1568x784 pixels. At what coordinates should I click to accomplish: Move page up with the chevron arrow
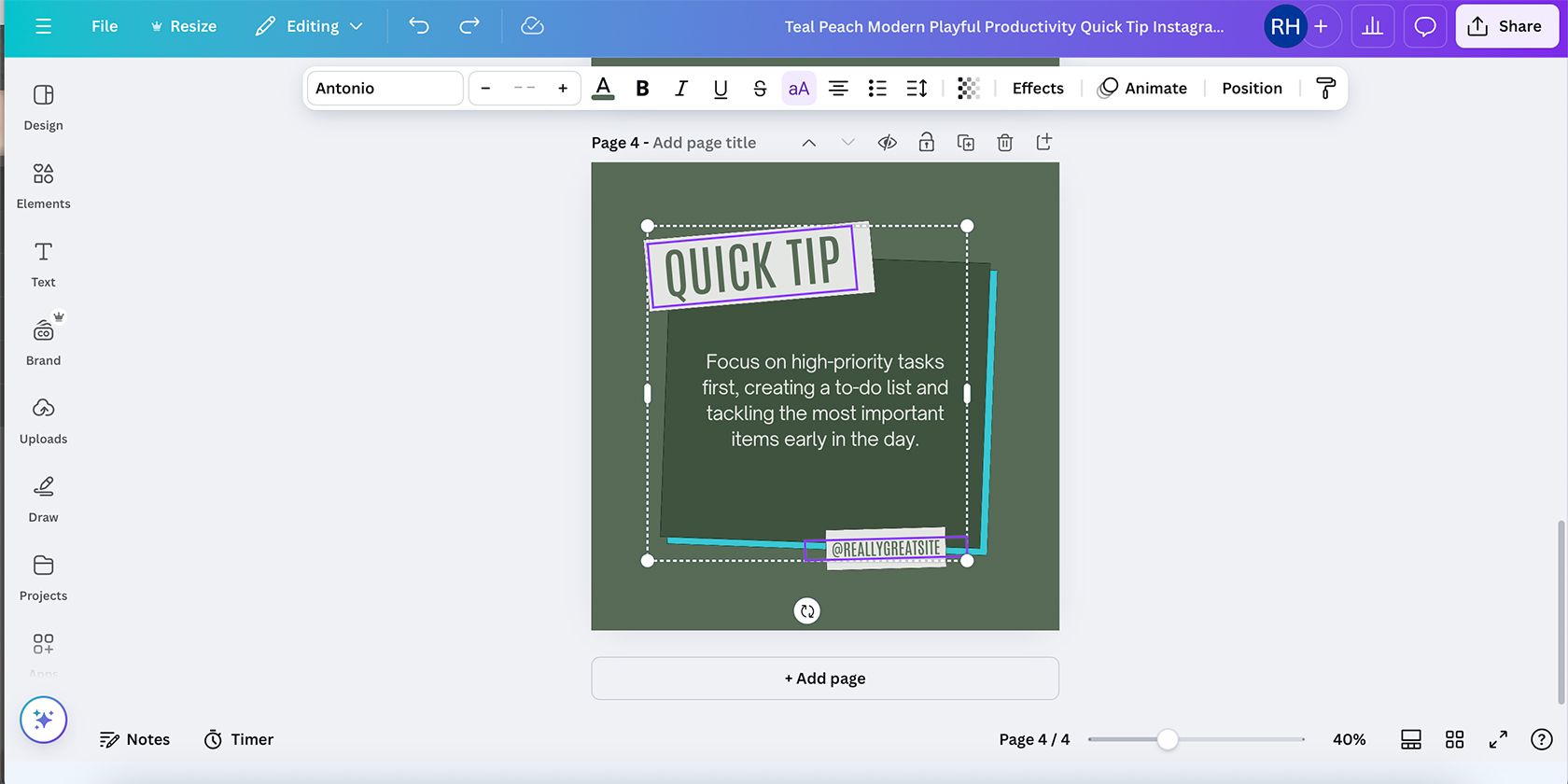click(x=809, y=143)
